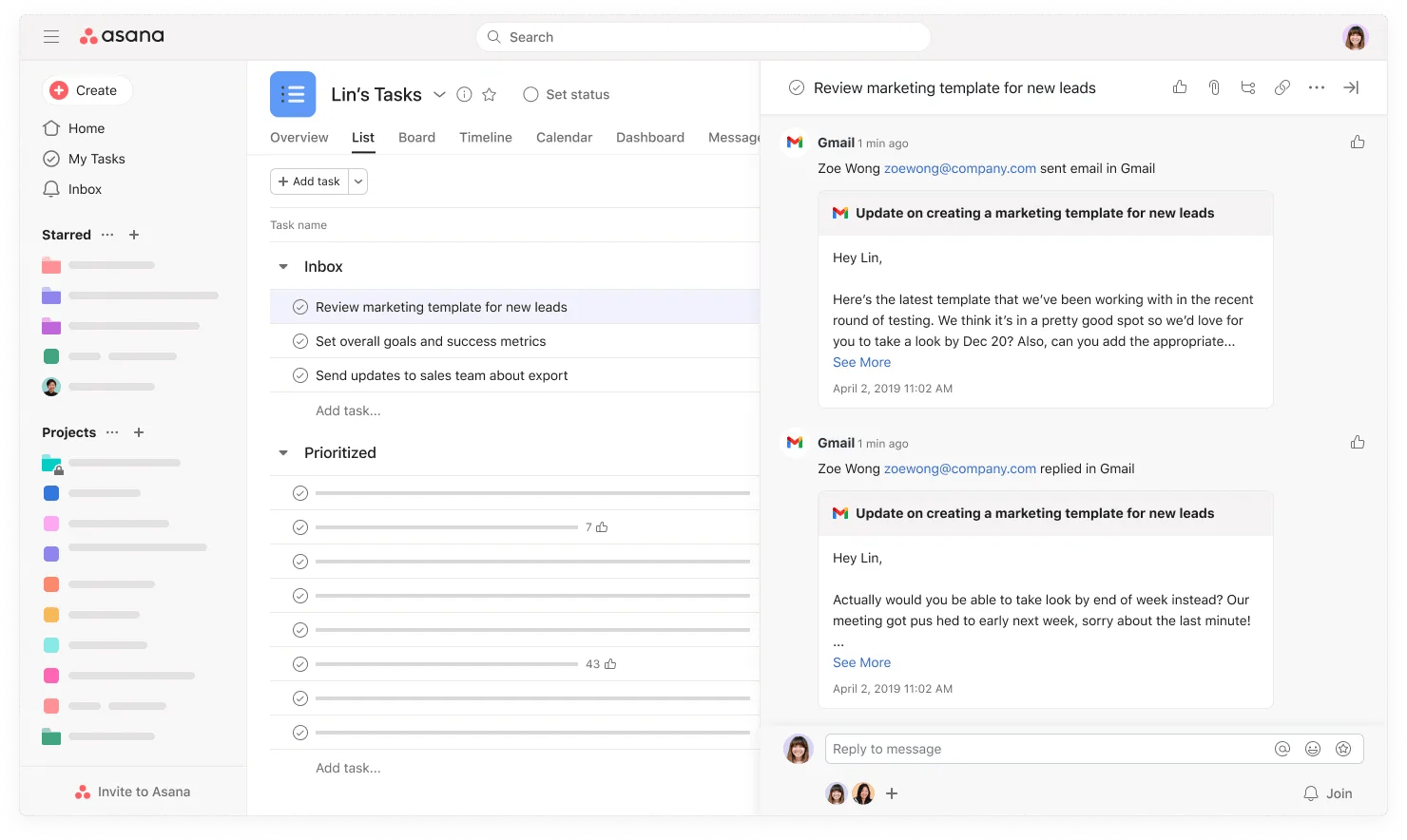This screenshot has width=1407, height=840.
Task: Expand the first email with See More
Action: (x=861, y=362)
